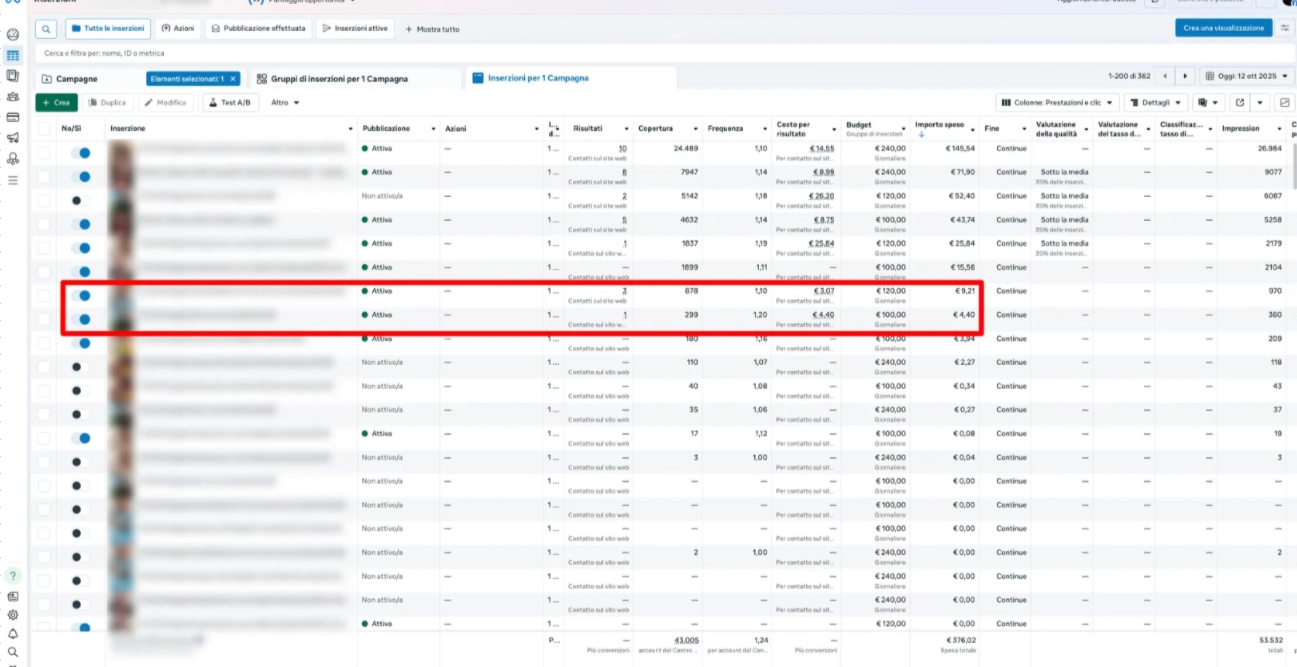Open the charts panel icon at toolbar end
This screenshot has height=667, width=1297.
pos(1285,102)
